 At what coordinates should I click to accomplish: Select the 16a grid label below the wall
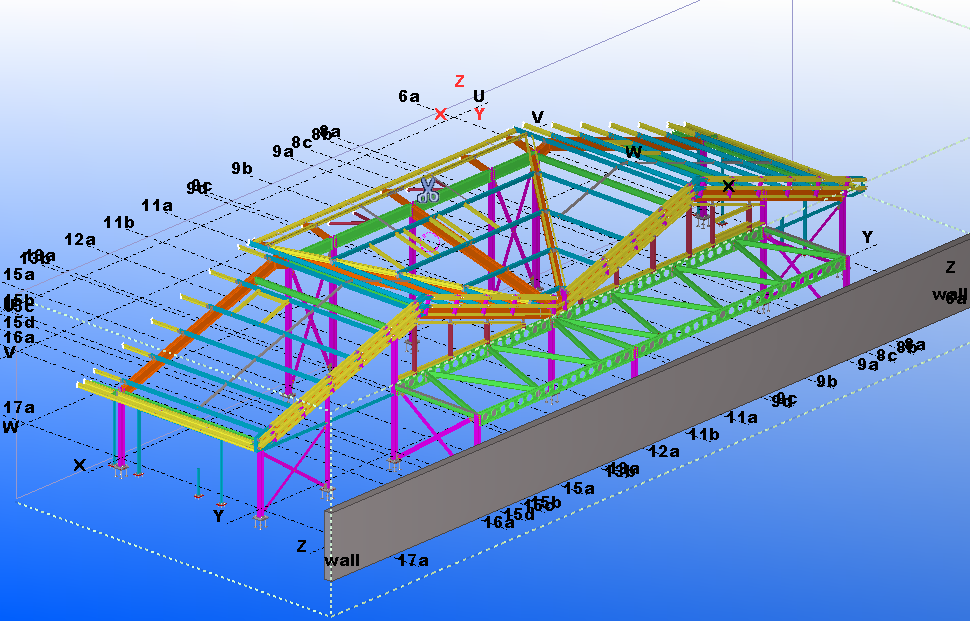[498, 522]
